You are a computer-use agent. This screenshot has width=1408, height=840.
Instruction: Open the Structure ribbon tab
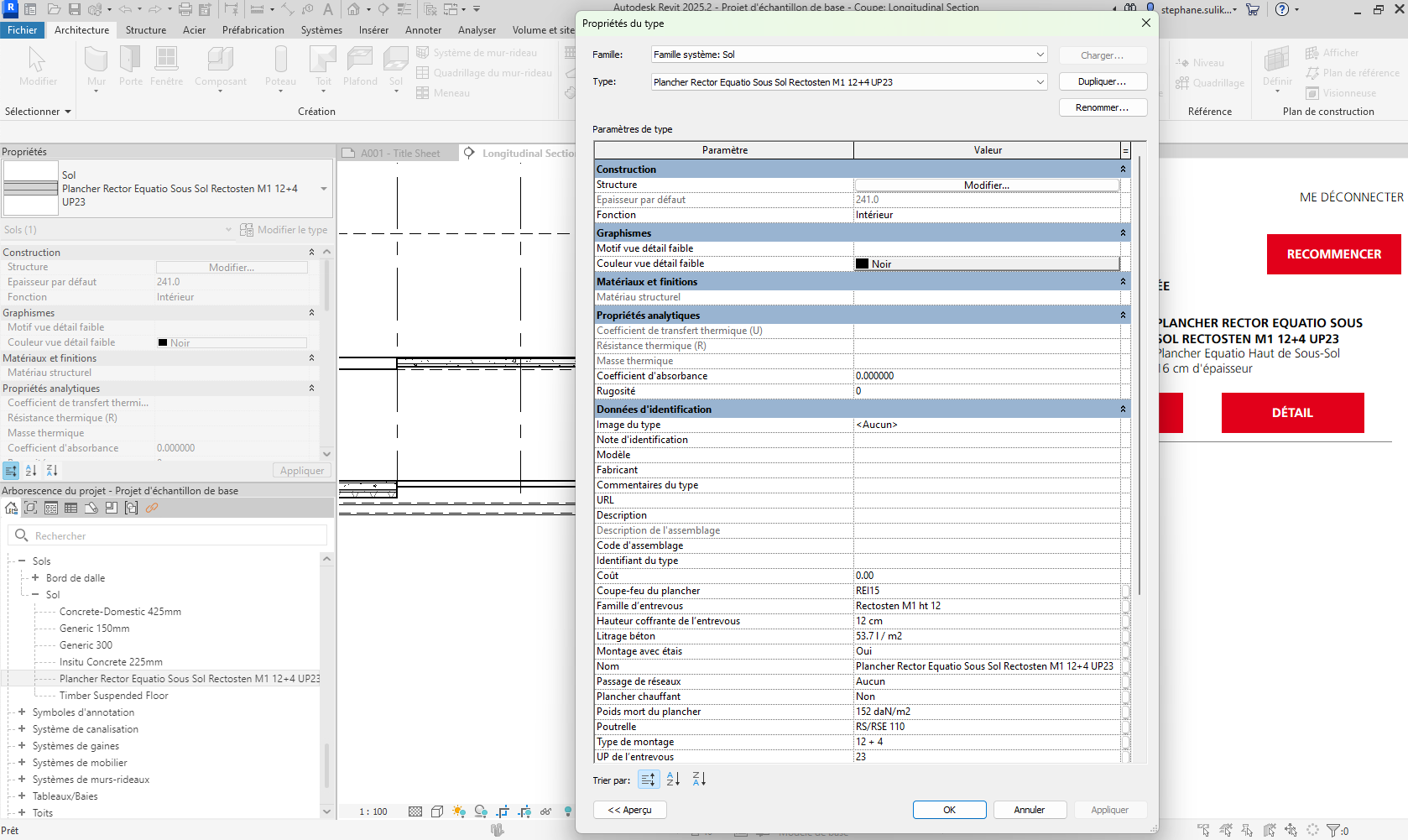pyautogui.click(x=146, y=30)
